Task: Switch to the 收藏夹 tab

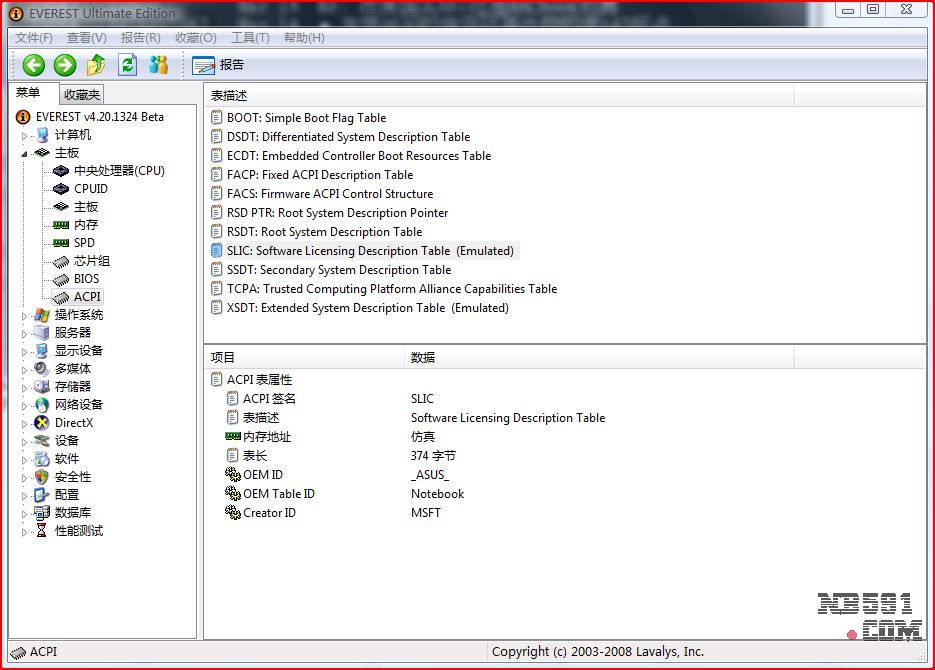Action: (81, 95)
